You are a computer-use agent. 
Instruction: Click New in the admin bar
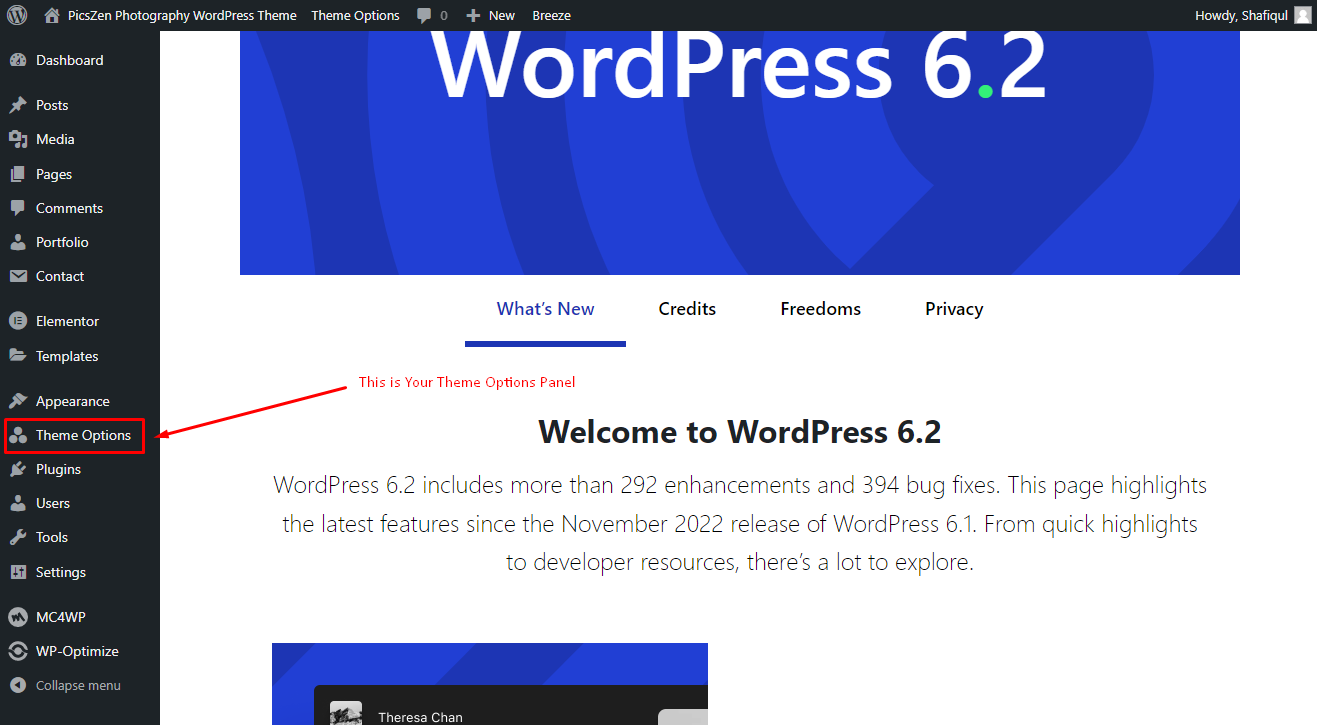(x=502, y=15)
